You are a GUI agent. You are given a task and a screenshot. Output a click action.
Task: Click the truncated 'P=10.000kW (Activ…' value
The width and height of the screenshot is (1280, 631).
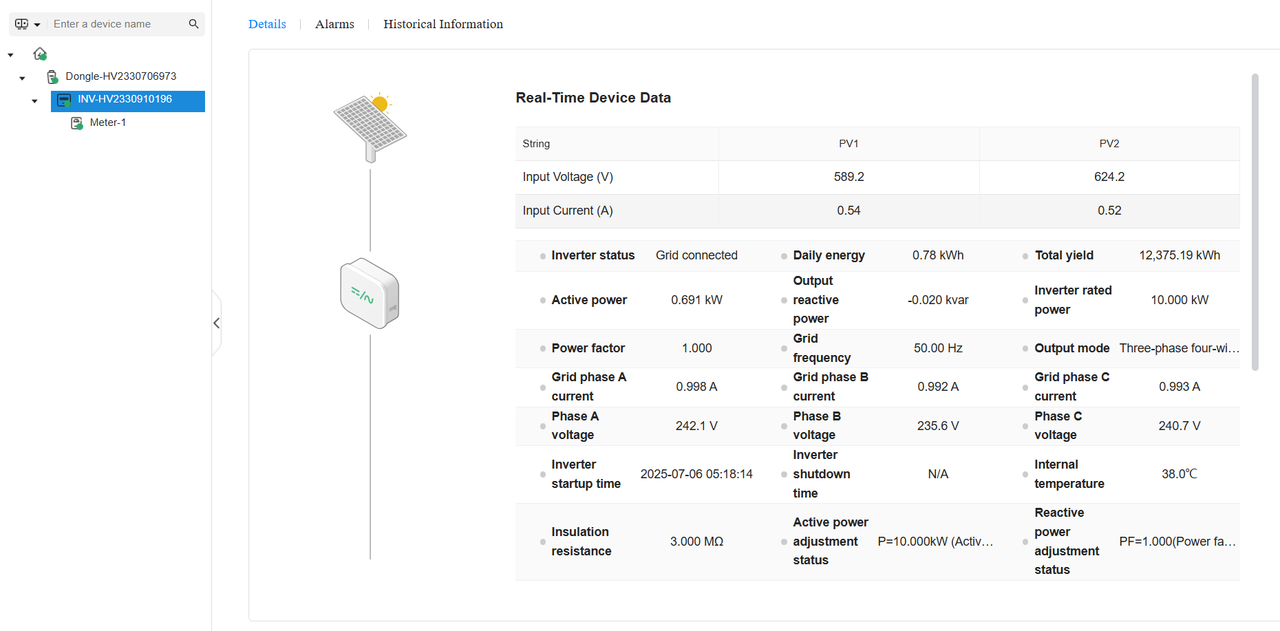click(936, 542)
